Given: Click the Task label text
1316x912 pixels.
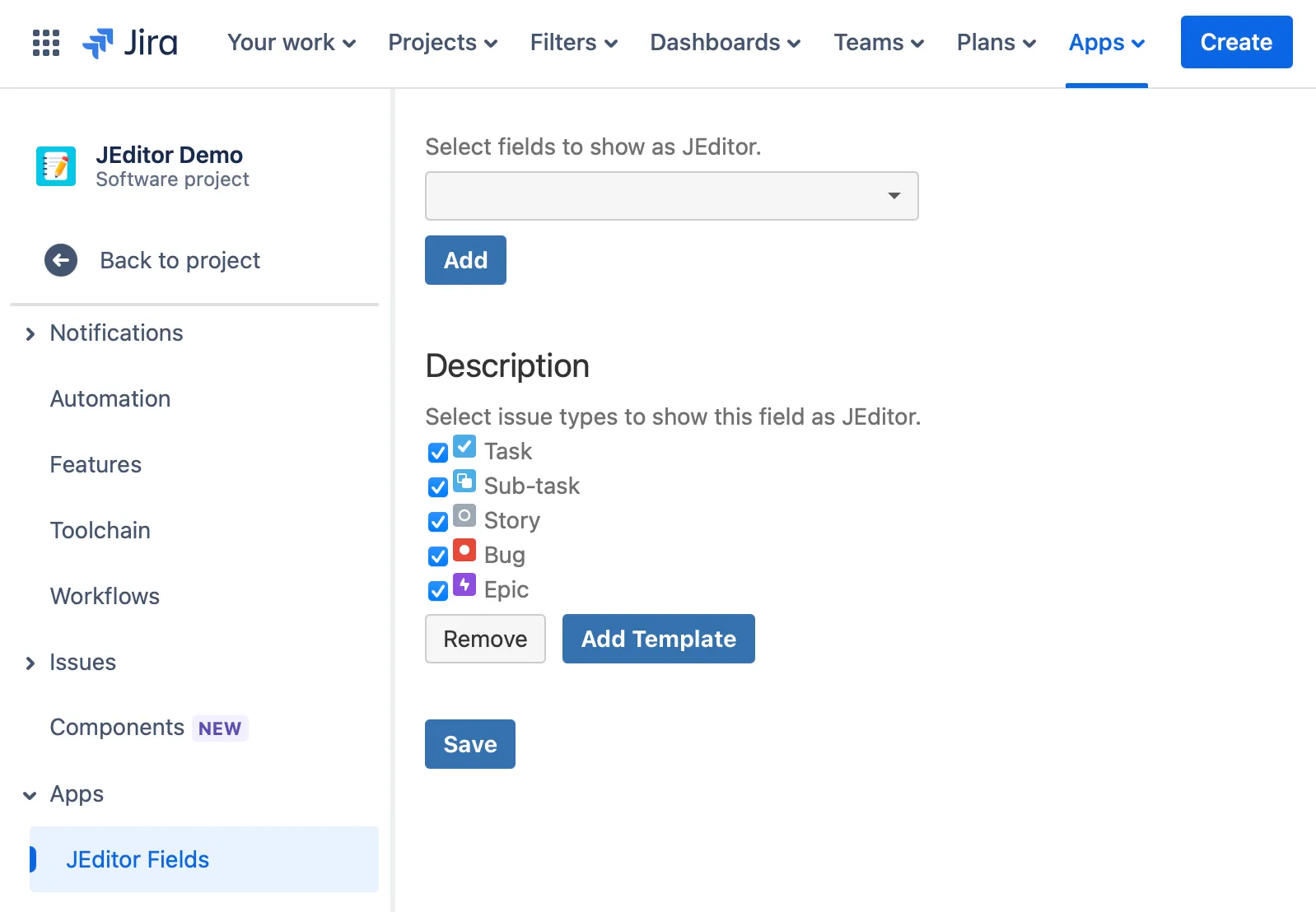Looking at the screenshot, I should tap(508, 451).
